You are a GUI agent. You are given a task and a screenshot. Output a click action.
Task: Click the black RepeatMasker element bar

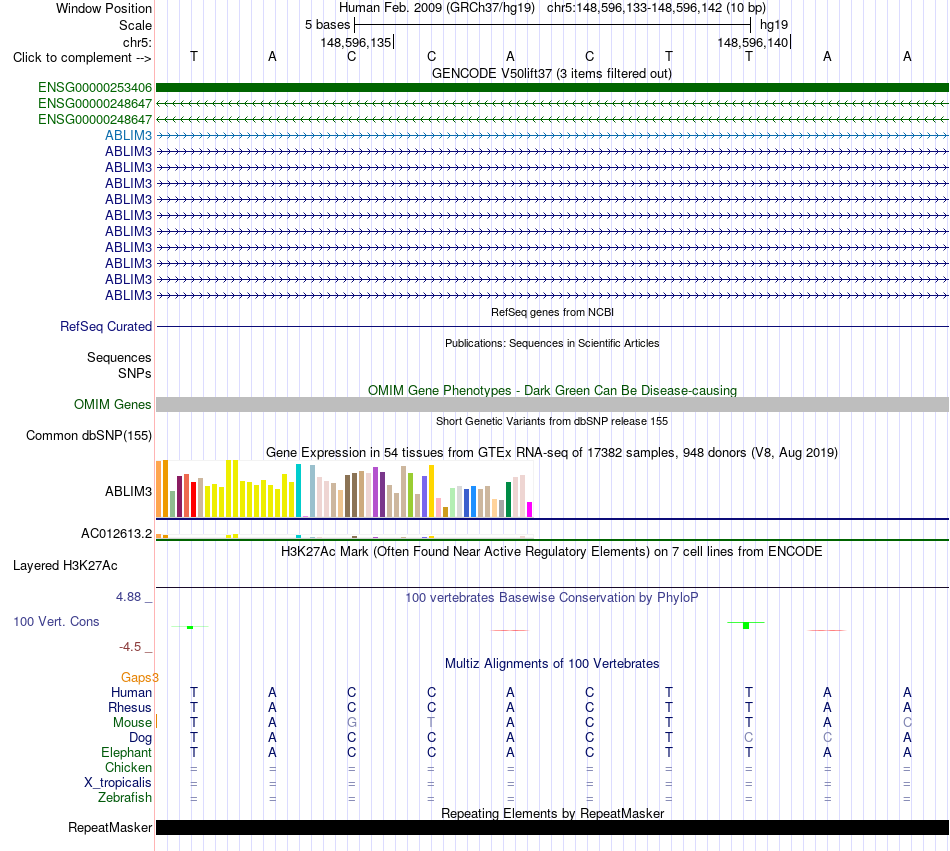[552, 827]
